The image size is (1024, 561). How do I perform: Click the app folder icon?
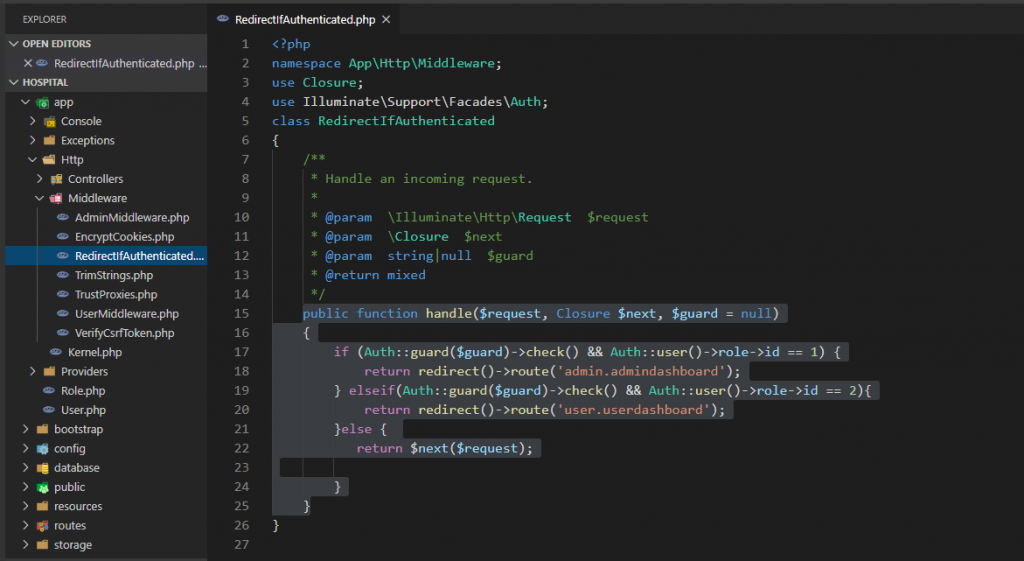[43, 102]
